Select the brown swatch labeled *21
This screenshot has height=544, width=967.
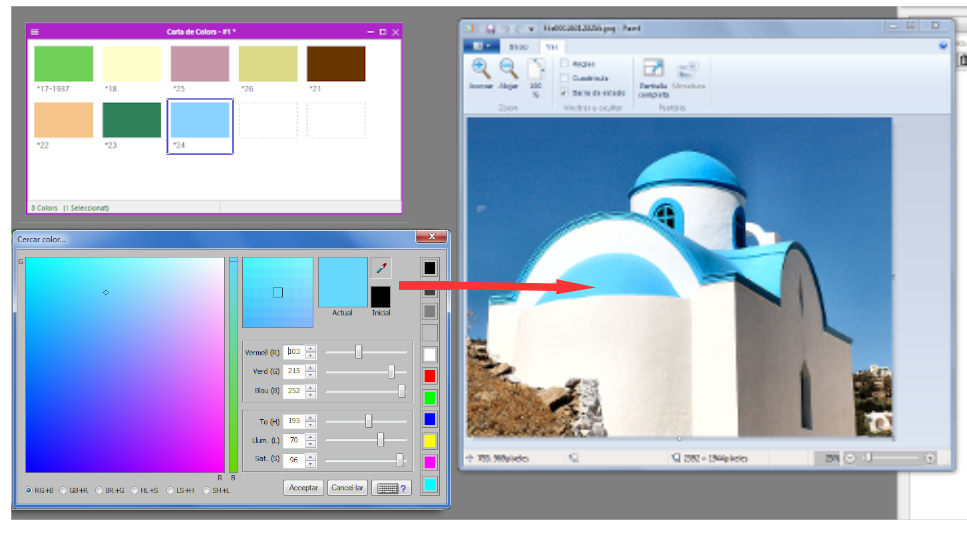point(335,64)
